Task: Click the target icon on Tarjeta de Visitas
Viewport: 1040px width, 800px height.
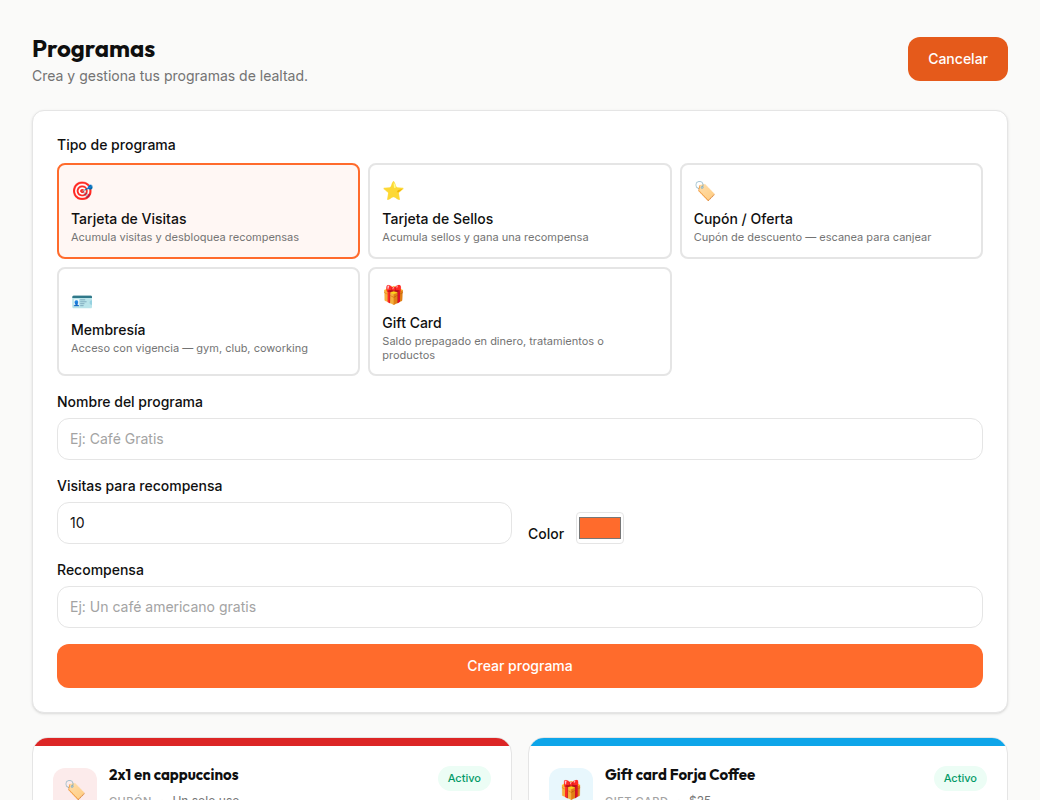Action: [x=82, y=191]
